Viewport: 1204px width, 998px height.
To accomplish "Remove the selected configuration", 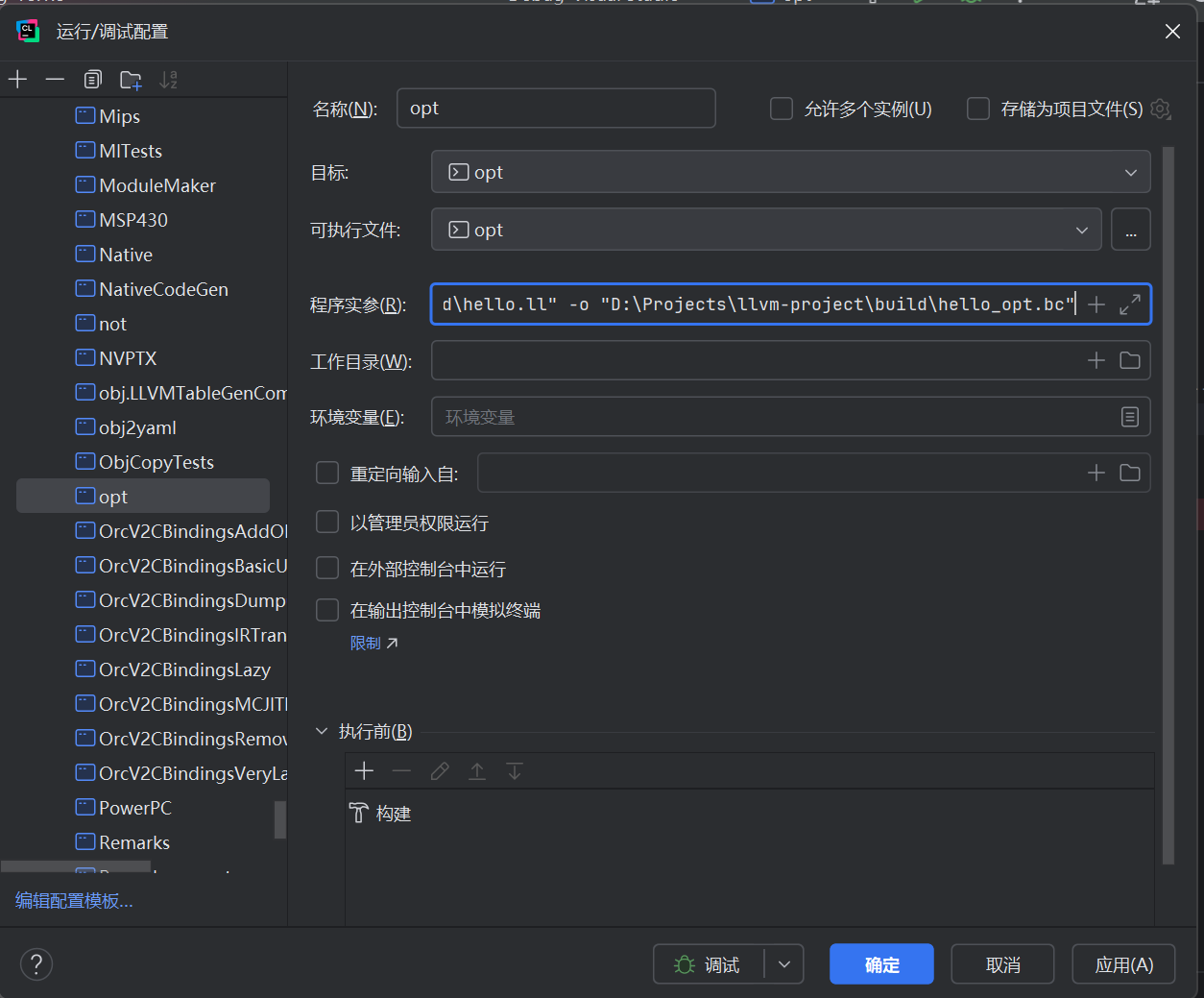I will click(55, 80).
